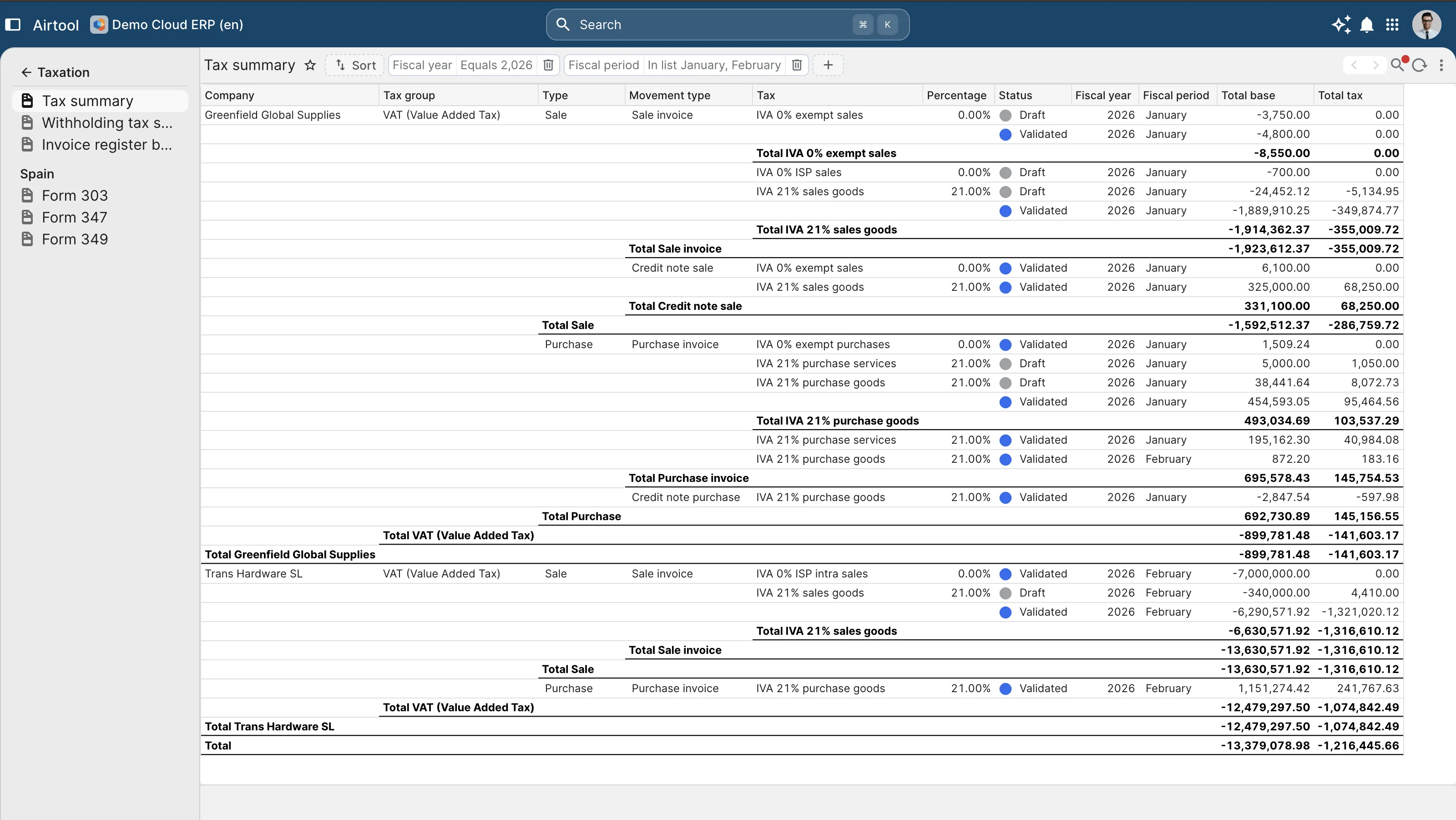Click the Sort button
1456x820 pixels.
[355, 65]
